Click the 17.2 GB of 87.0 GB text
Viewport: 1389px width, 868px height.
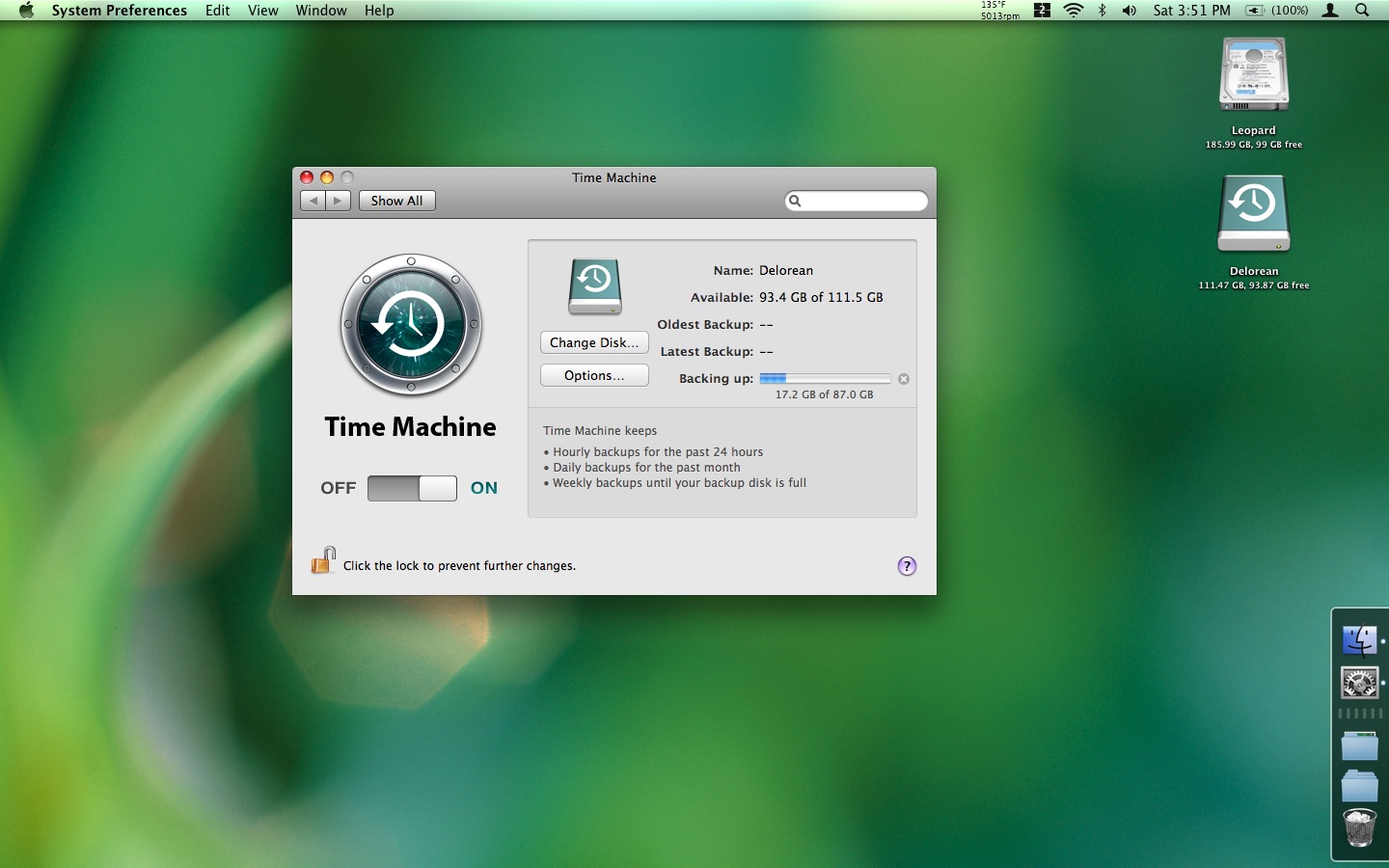point(825,394)
